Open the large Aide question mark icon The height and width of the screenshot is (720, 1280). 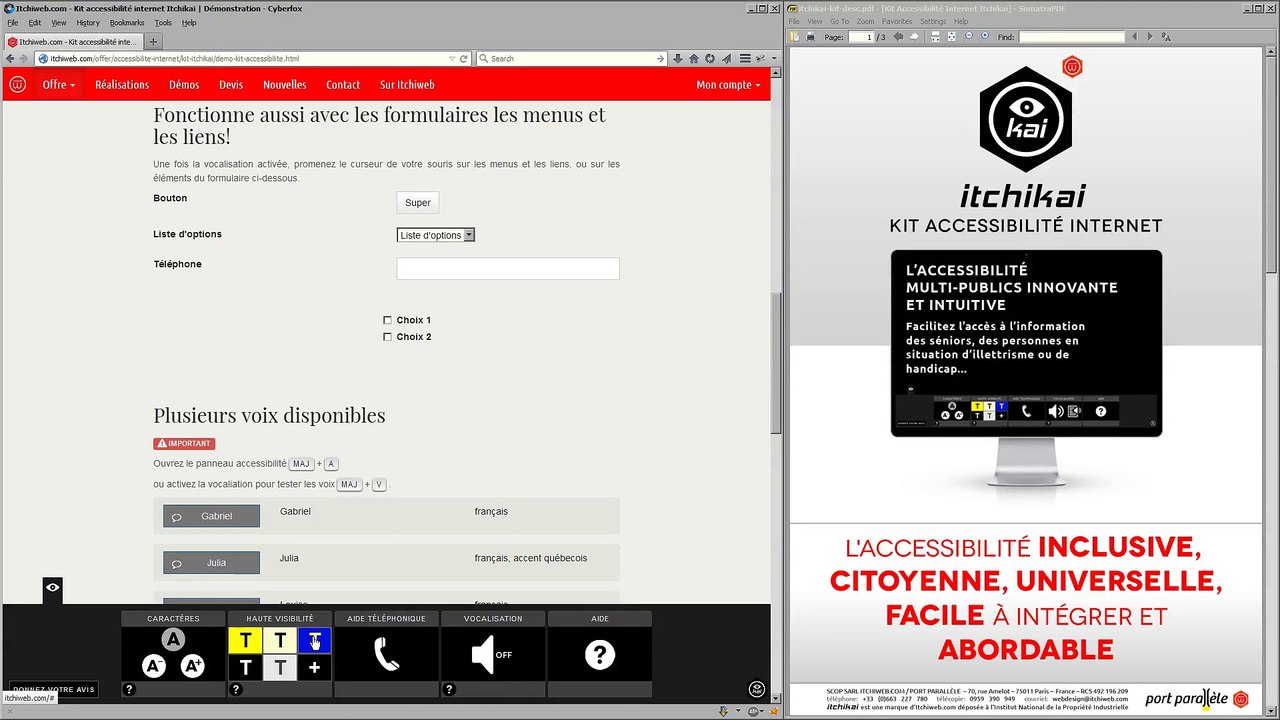coord(600,655)
